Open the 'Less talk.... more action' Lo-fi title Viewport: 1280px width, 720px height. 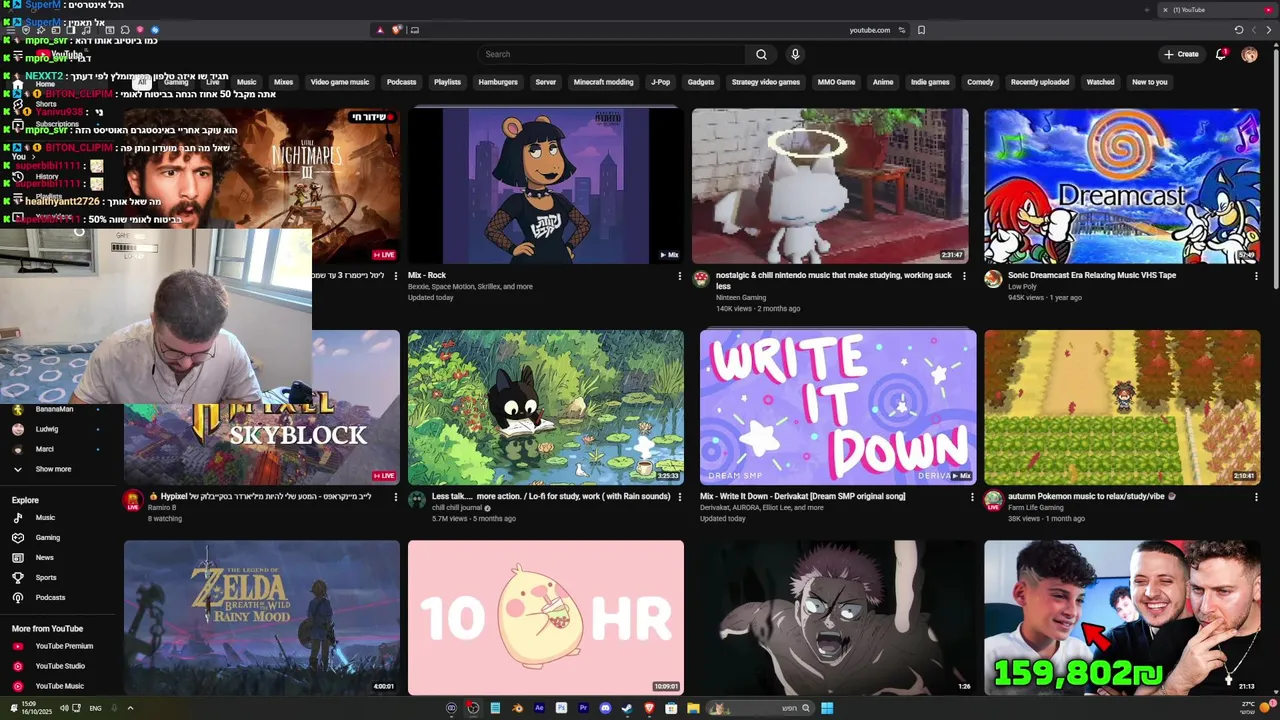(x=551, y=496)
